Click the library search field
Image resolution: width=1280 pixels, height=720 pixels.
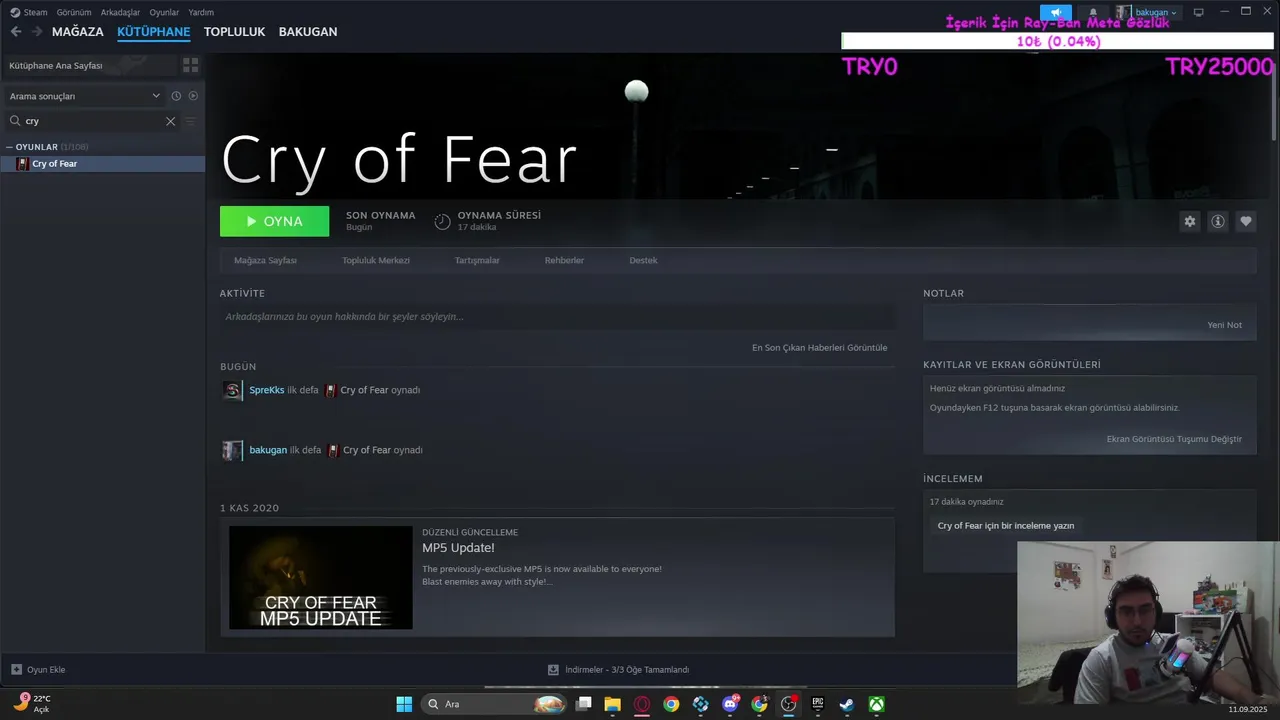(92, 121)
